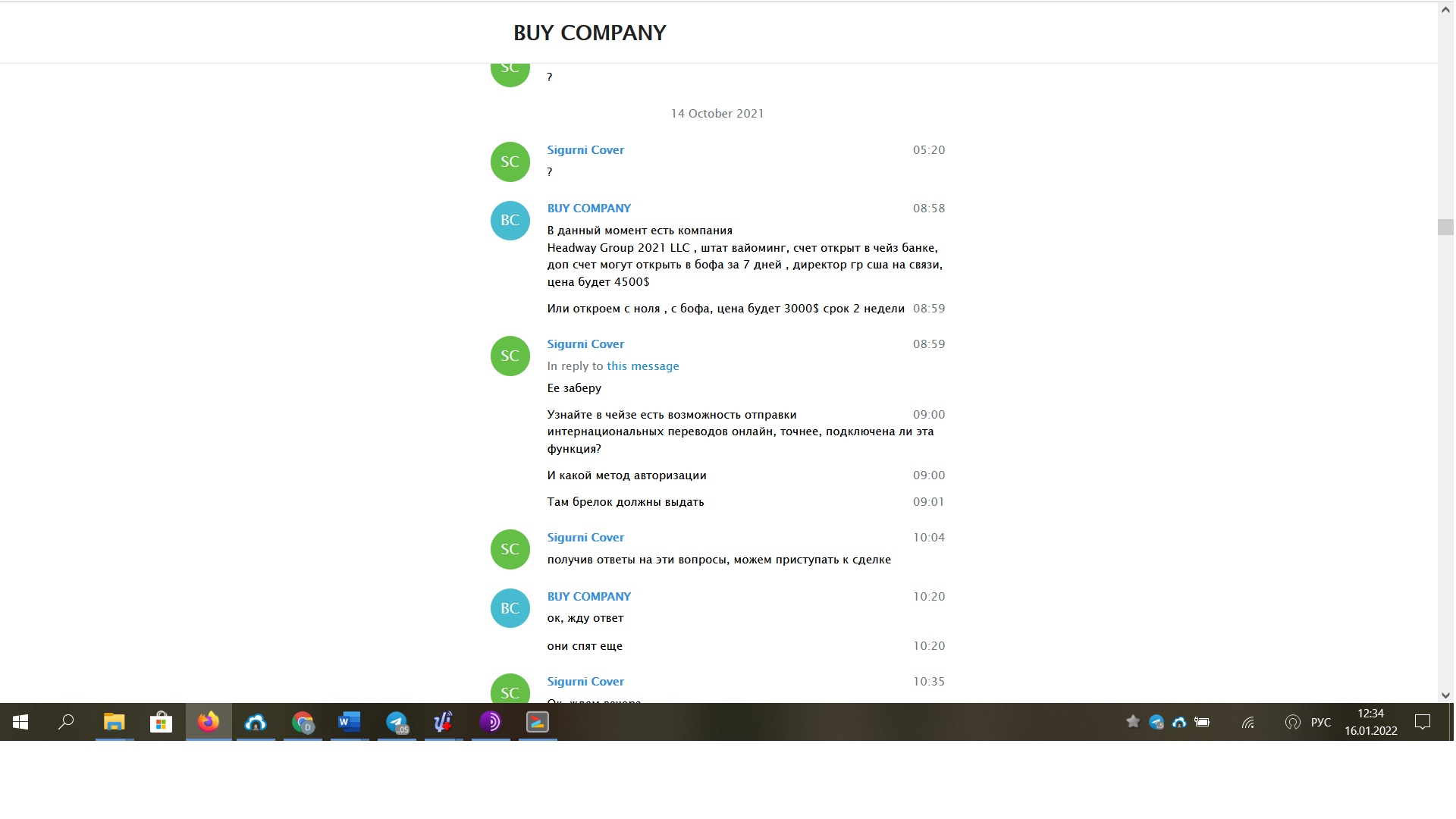
Task: Open the blue V app with red cross
Action: (444, 722)
